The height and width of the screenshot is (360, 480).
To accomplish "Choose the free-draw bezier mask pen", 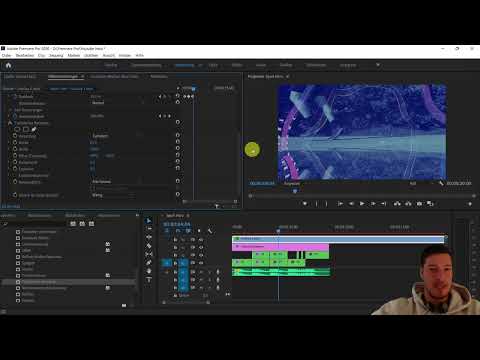I will [34, 129].
